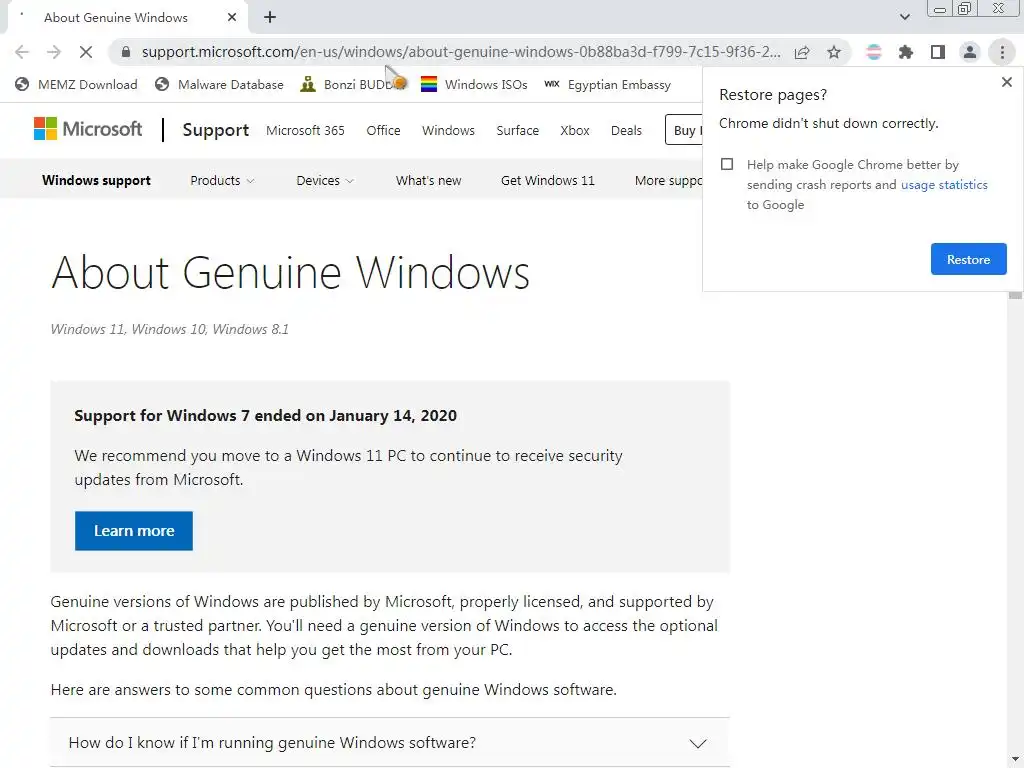Click the Microsoft logo

click(88, 129)
